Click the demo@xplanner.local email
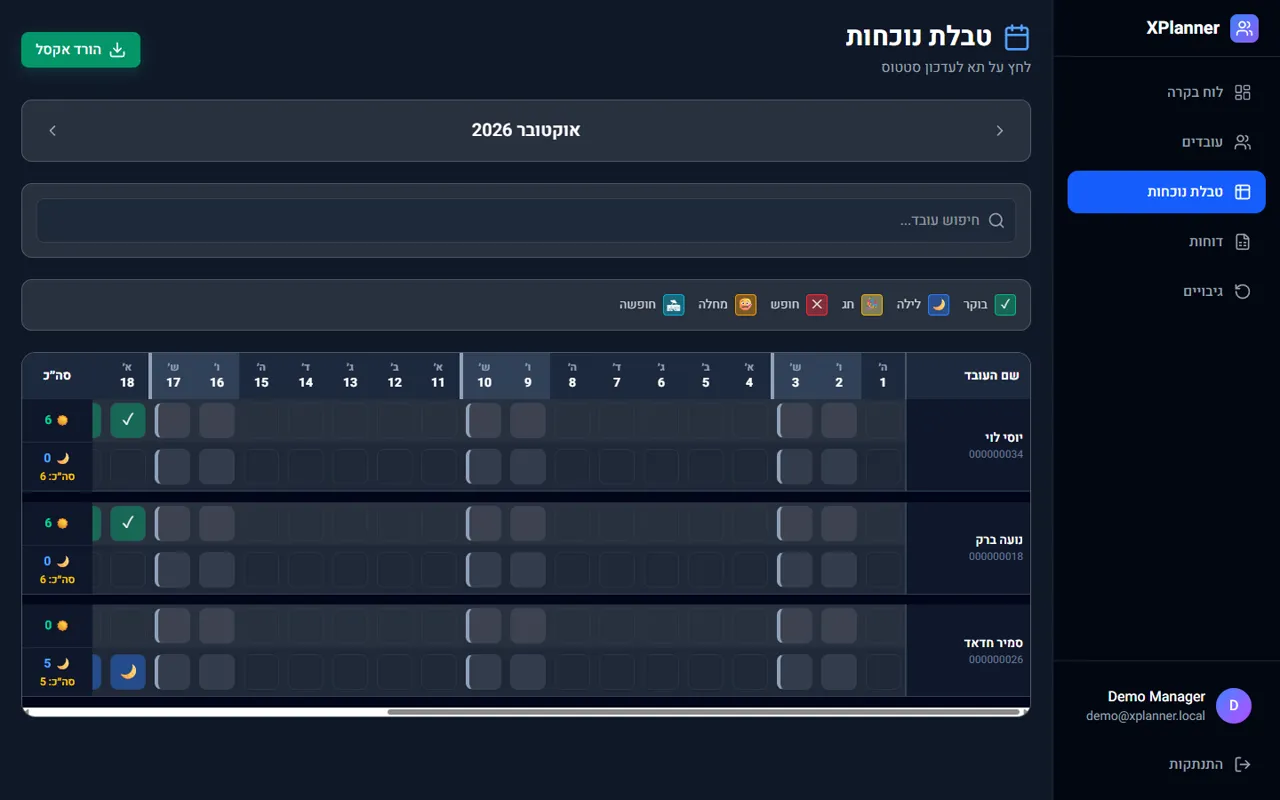The image size is (1280, 800). (1146, 716)
